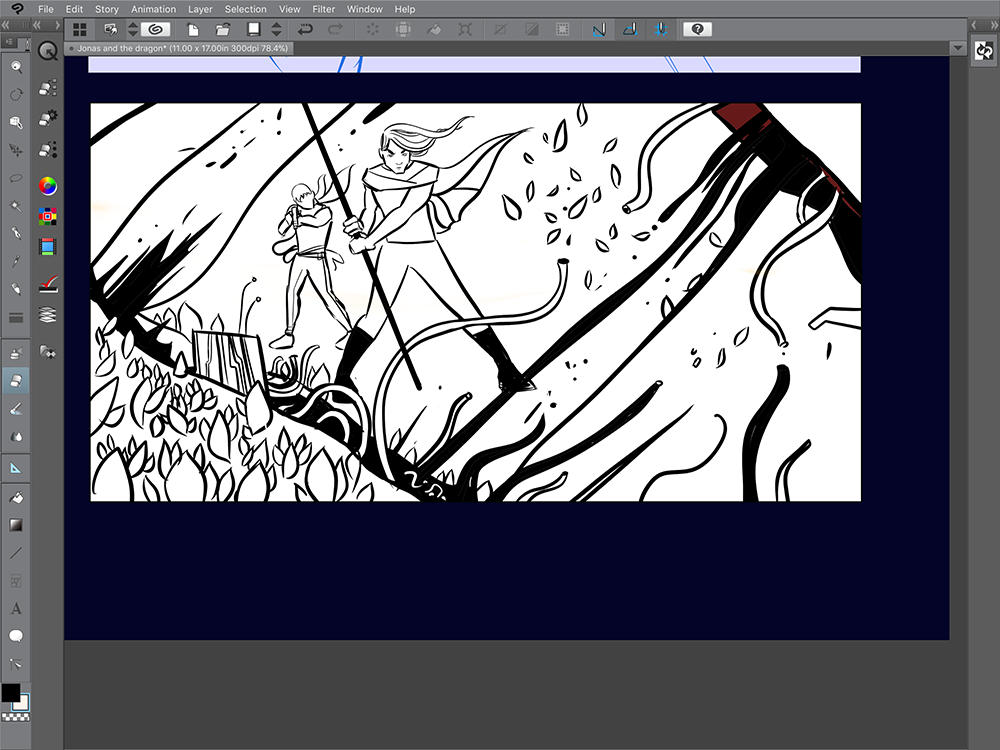
Task: Select the Zoom magnifier tool
Action: tap(16, 68)
